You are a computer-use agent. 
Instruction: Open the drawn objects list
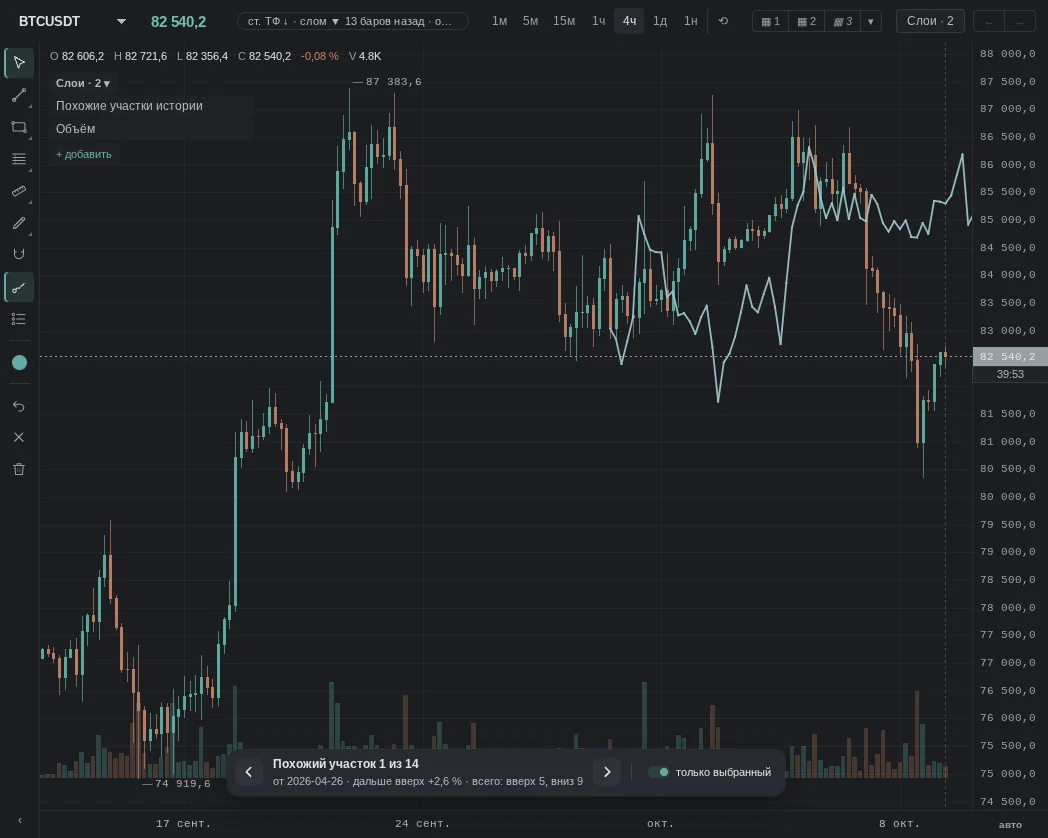19,319
